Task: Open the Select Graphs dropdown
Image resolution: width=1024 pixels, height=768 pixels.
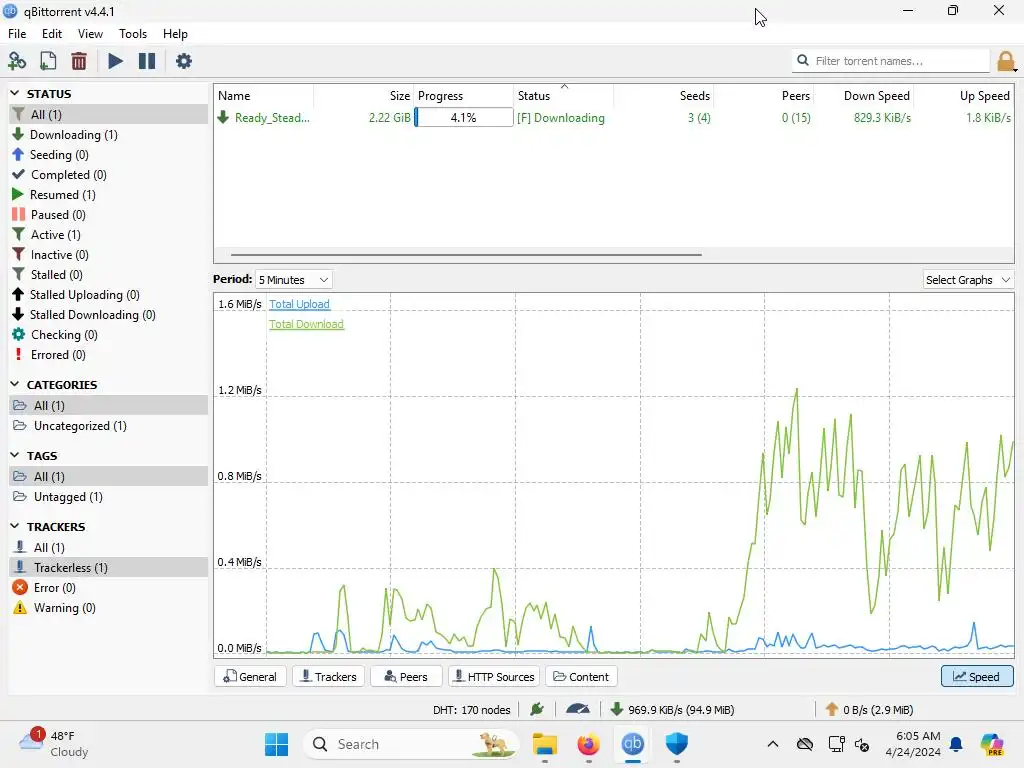Action: tap(968, 280)
